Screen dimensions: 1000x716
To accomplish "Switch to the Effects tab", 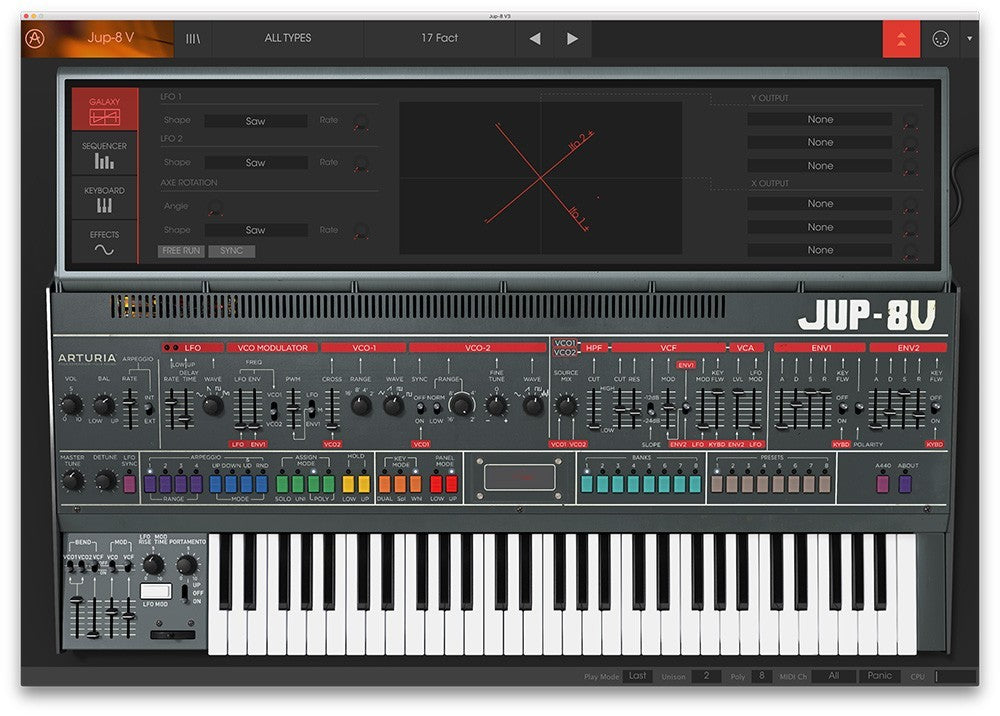I will tap(104, 242).
